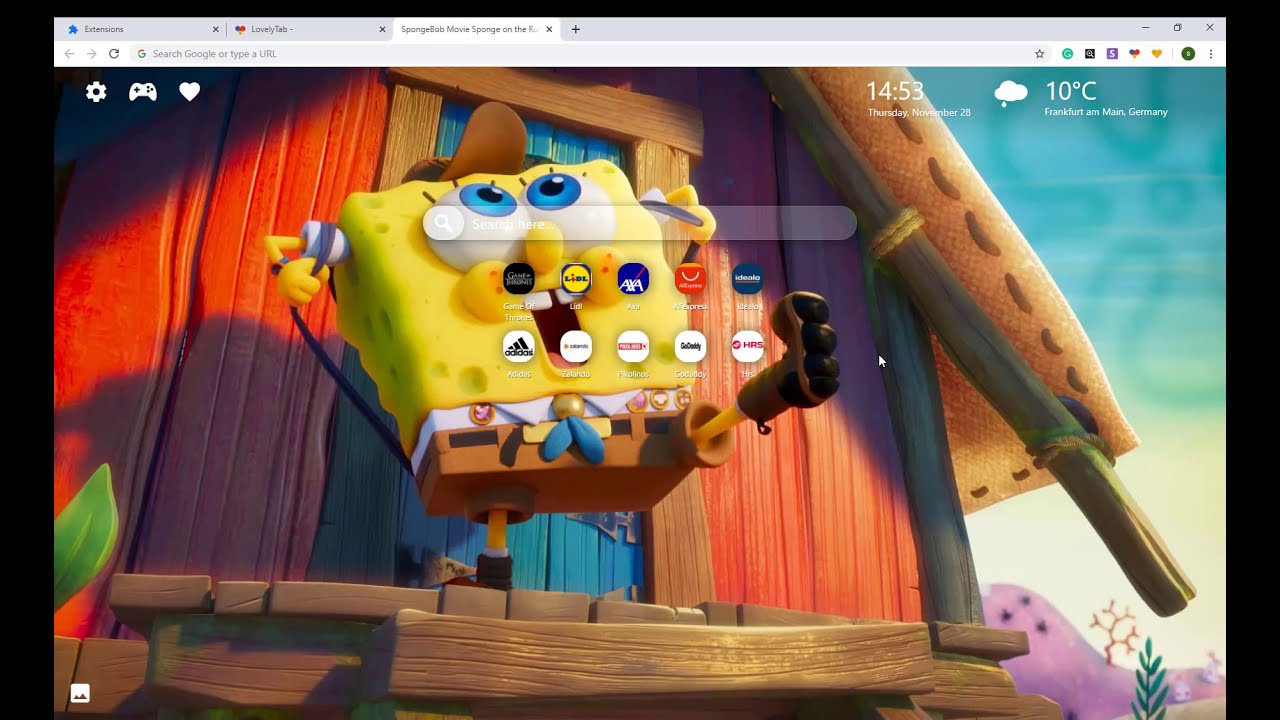Image resolution: width=1280 pixels, height=720 pixels.
Task: Open the GoDaddy shortcut
Action: tap(690, 347)
